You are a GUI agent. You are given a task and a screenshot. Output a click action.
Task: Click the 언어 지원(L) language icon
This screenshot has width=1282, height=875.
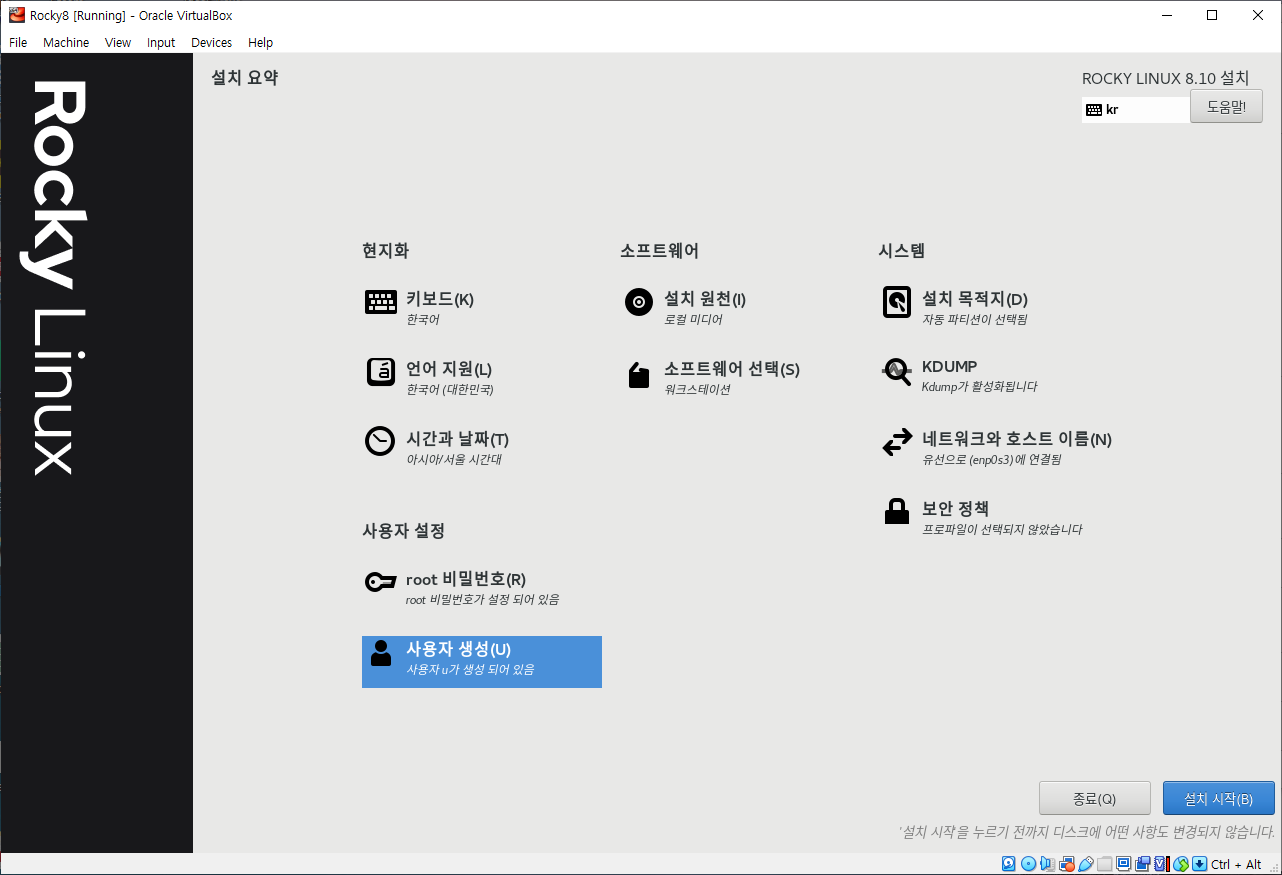(x=381, y=372)
